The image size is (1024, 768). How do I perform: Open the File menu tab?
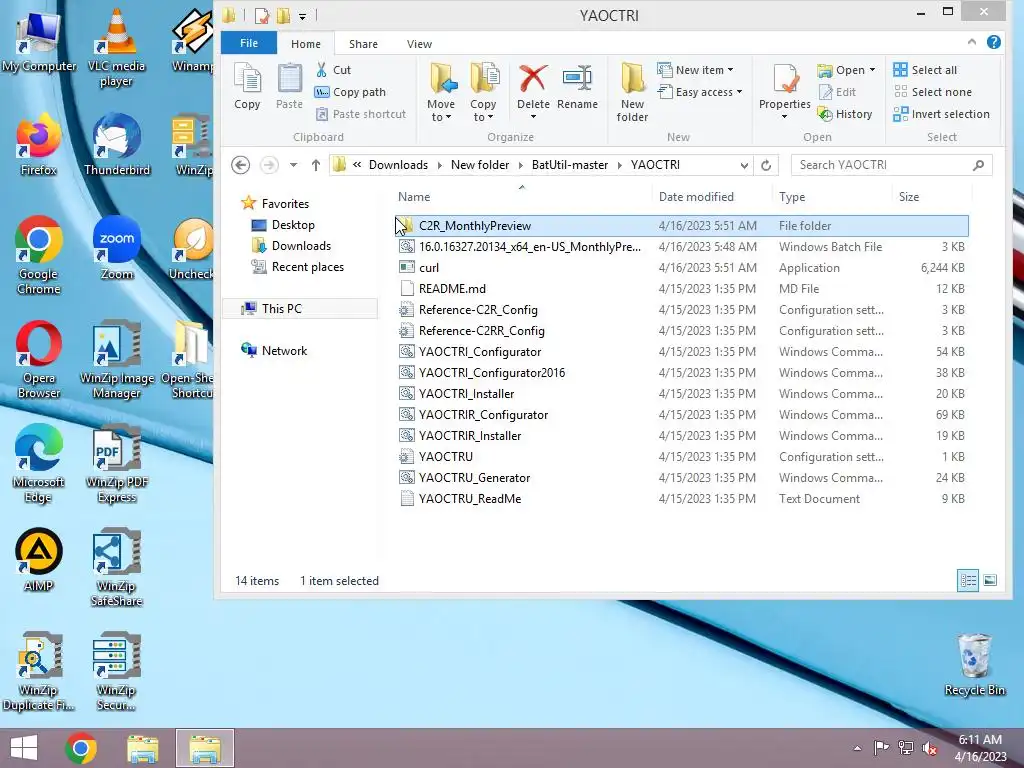tap(249, 43)
